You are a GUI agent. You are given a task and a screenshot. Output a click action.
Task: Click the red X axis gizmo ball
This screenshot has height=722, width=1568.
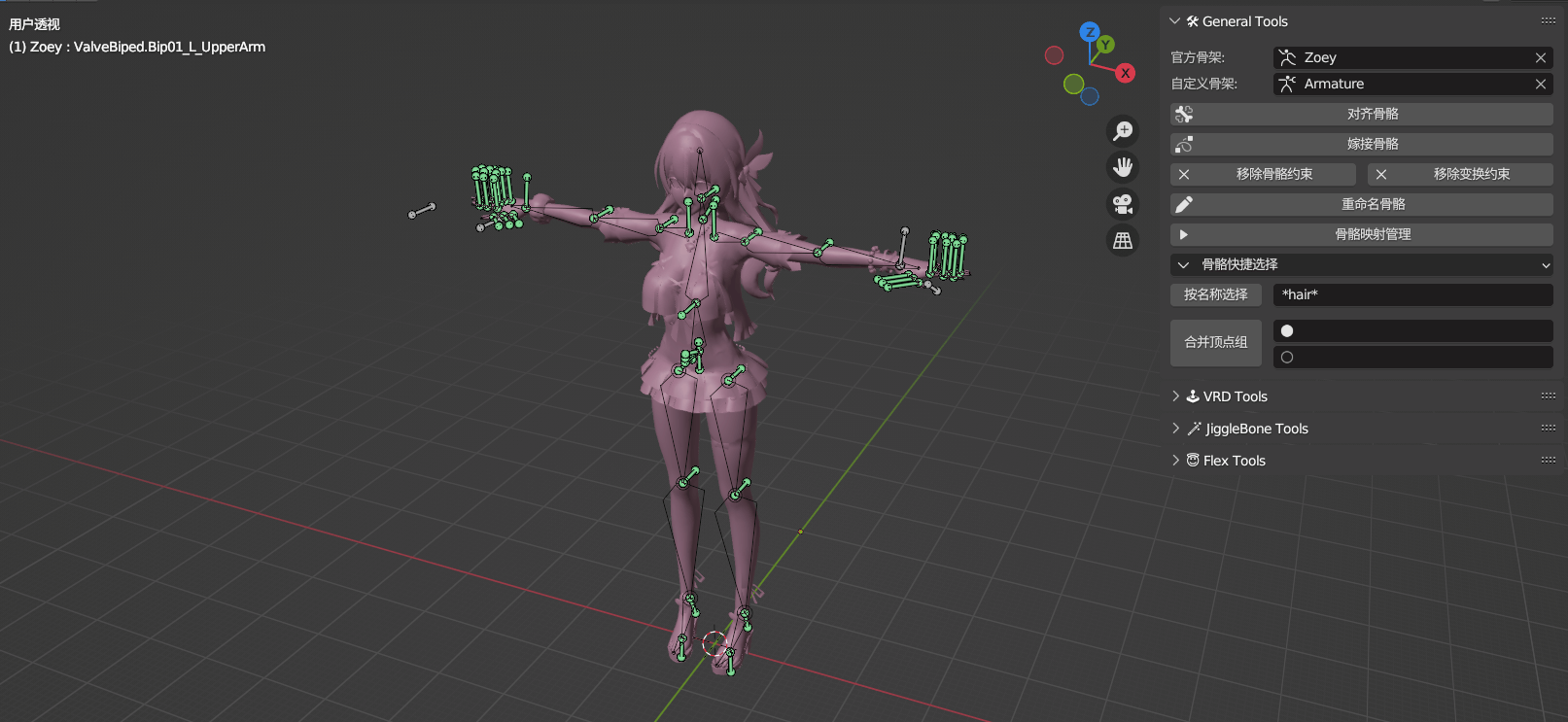click(x=1126, y=73)
